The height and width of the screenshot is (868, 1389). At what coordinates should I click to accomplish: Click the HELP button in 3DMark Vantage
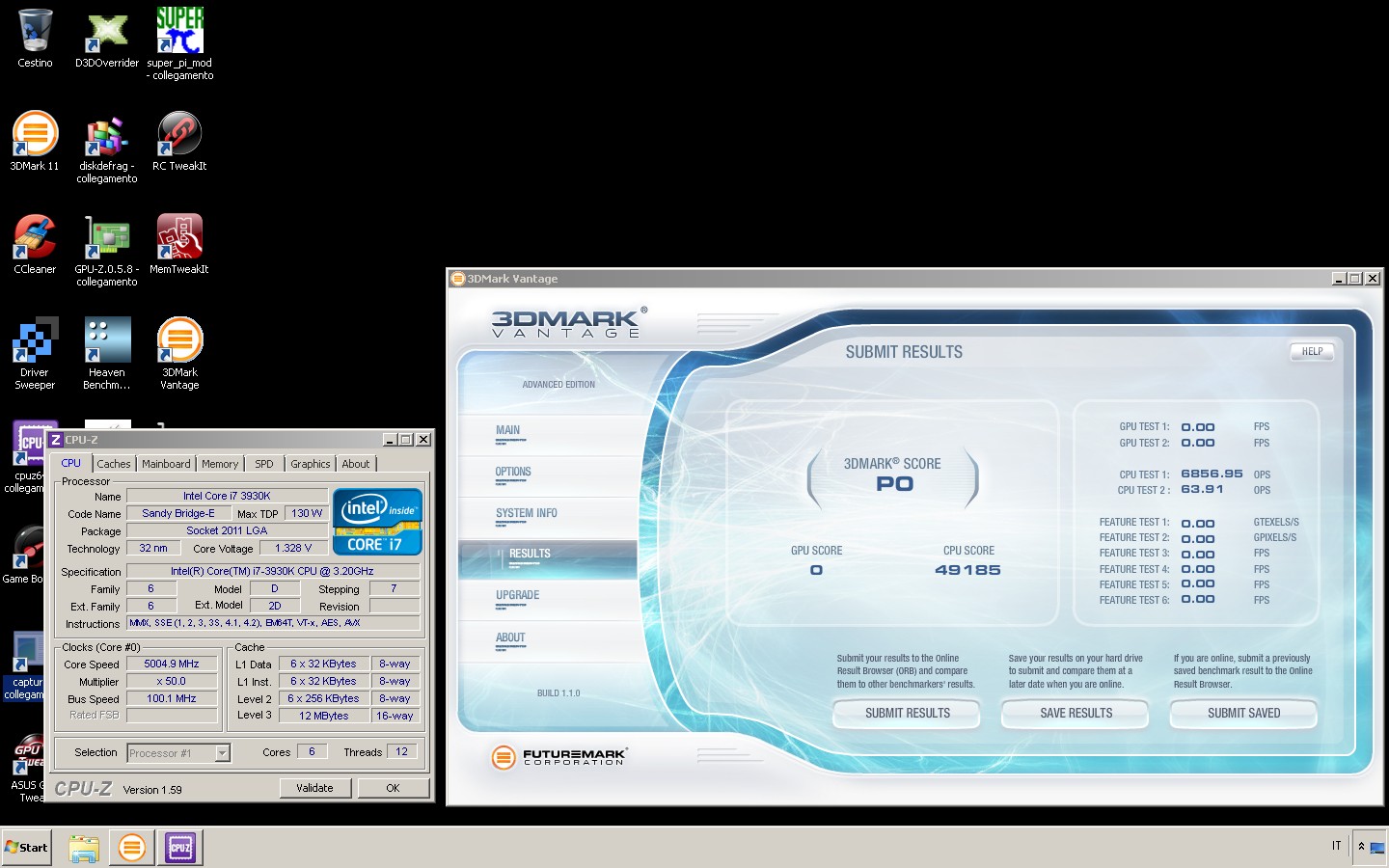tap(1312, 352)
